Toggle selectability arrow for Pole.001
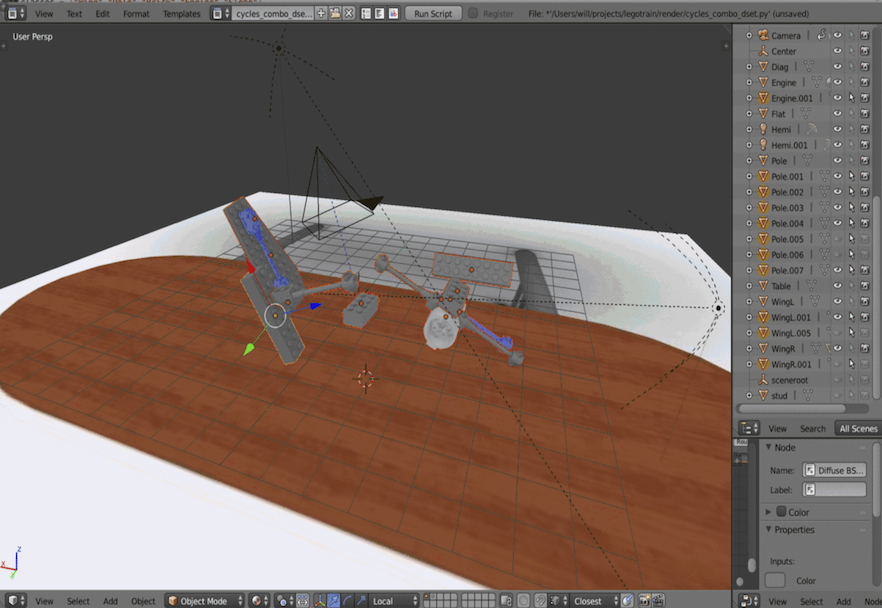The height and width of the screenshot is (608, 882). click(851, 176)
